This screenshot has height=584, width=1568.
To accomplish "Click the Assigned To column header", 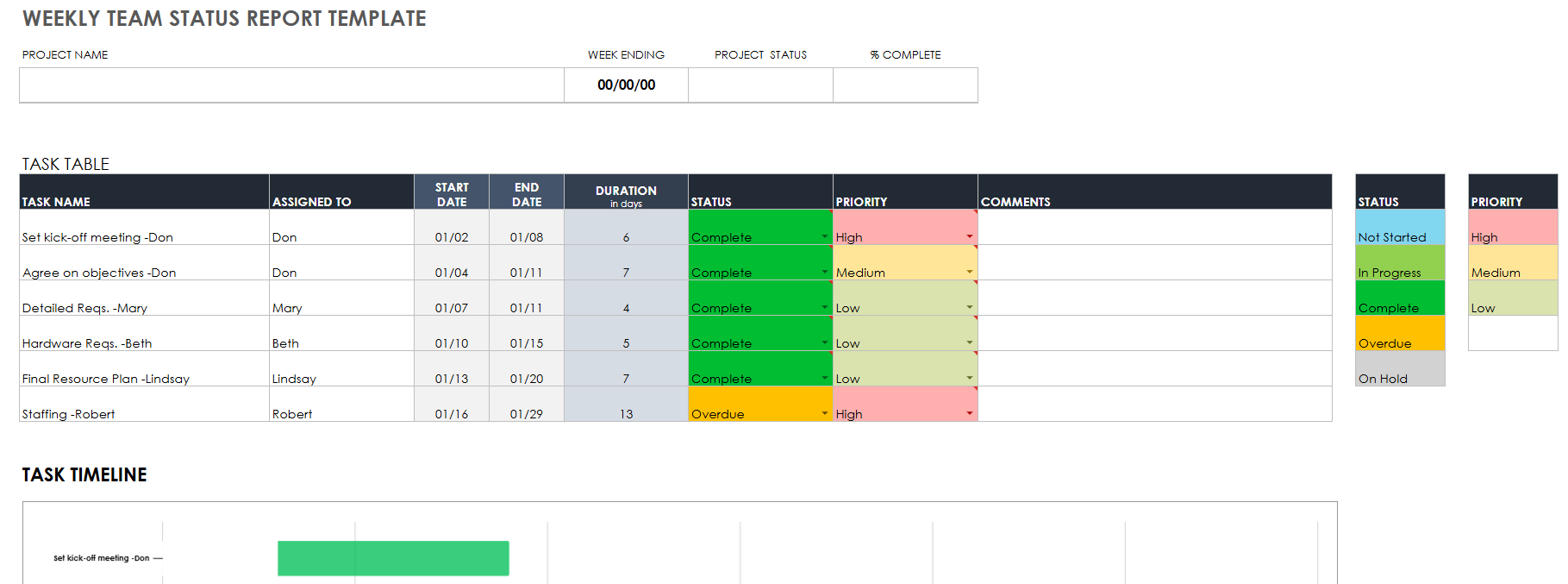I will 341,192.
